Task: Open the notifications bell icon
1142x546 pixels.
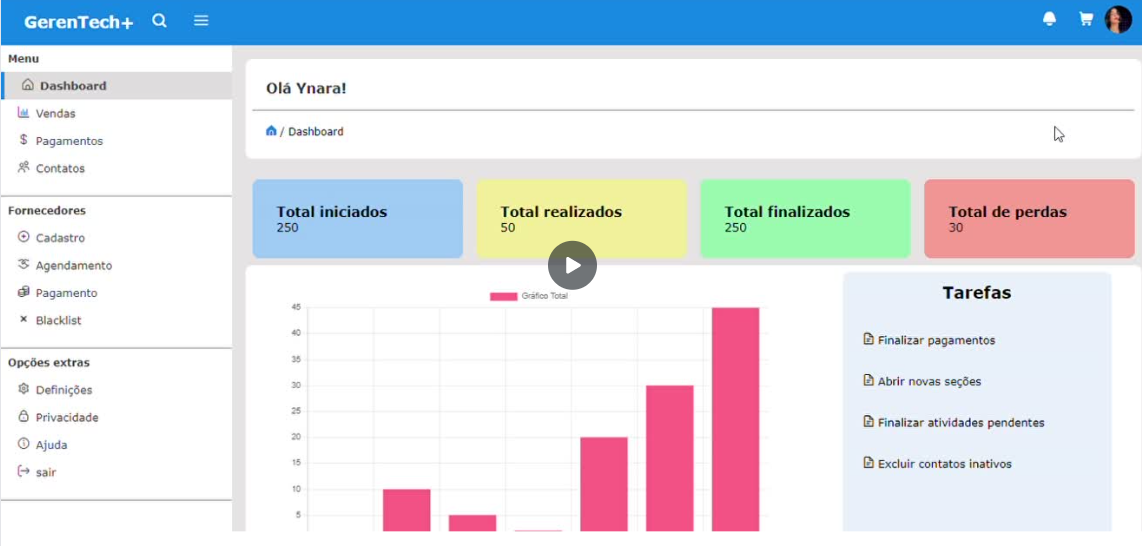Action: pyautogui.click(x=1049, y=19)
